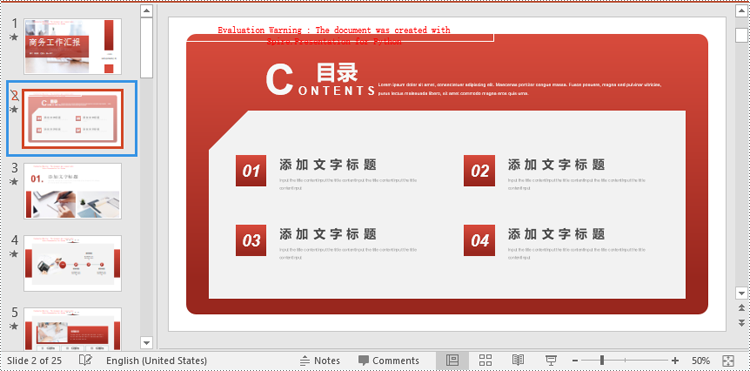
Task: Open the spell check icon in status bar
Action: click(85, 360)
